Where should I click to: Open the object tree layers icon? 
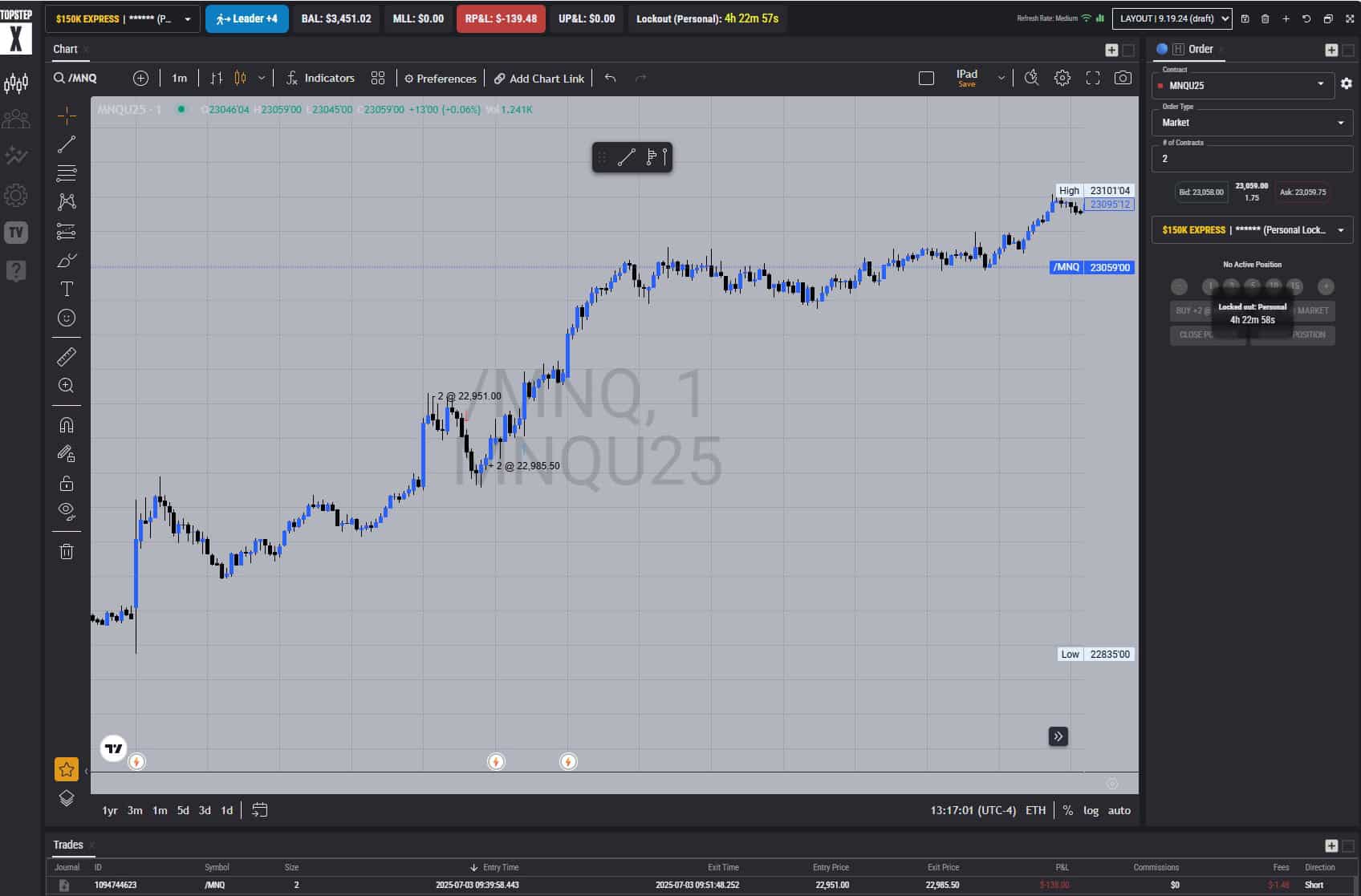pos(67,798)
